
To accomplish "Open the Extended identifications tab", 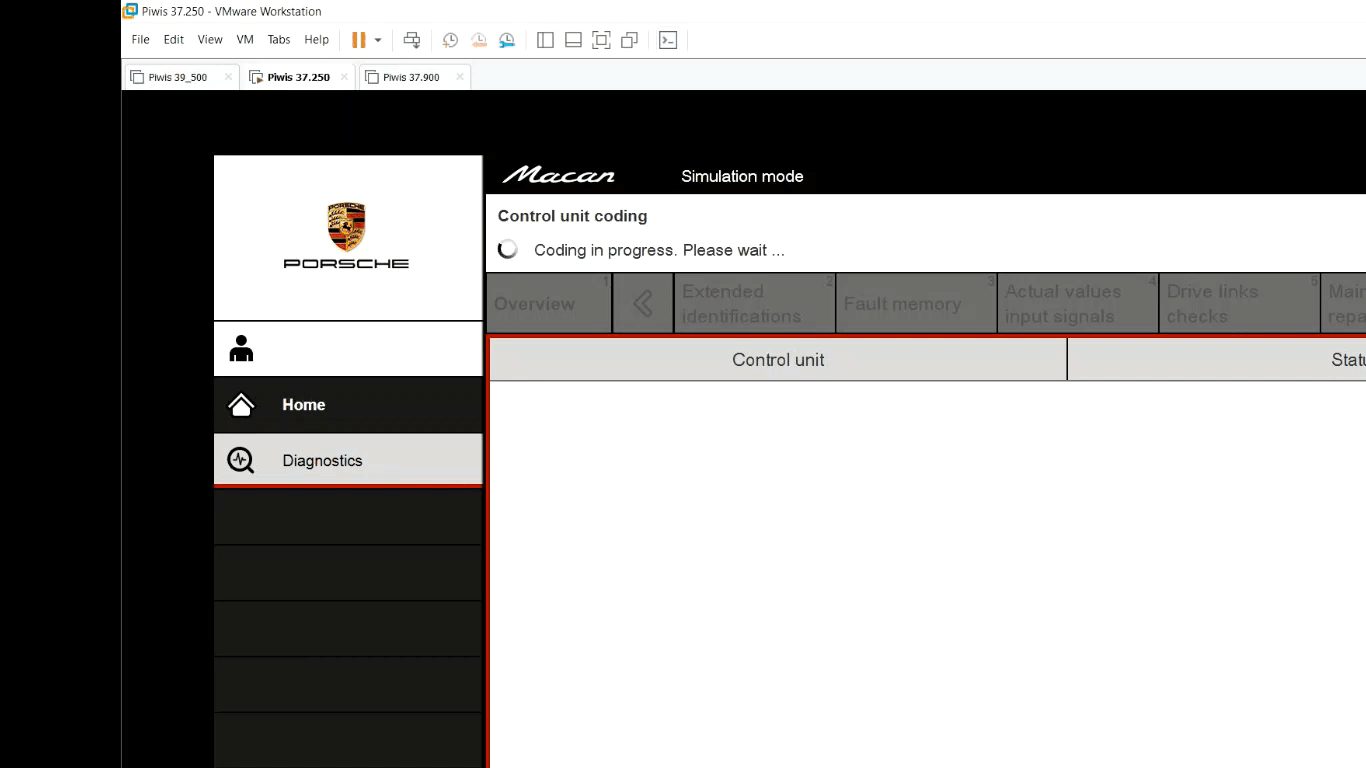I will pyautogui.click(x=755, y=303).
